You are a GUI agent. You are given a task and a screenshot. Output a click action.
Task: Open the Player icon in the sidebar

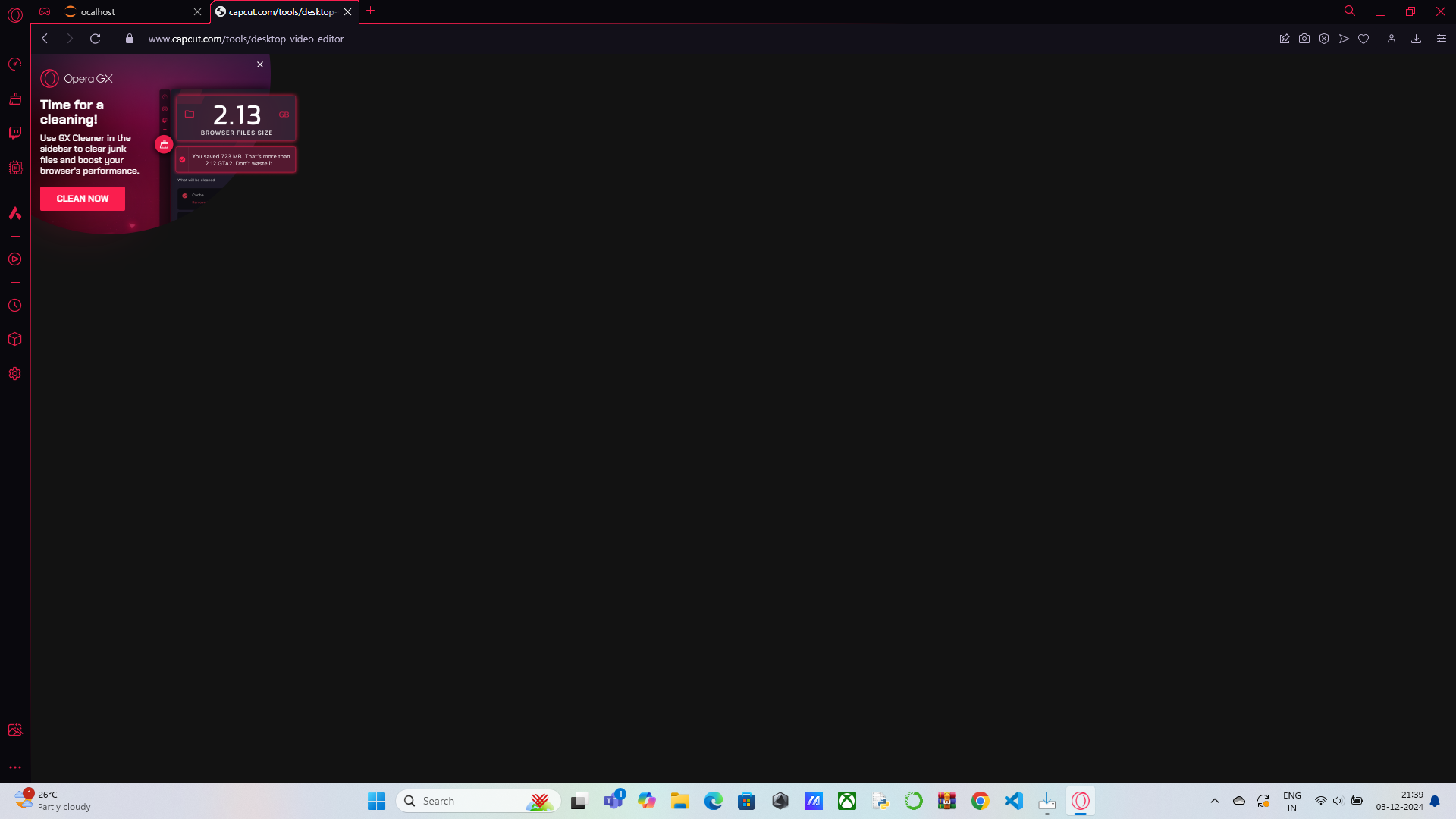[15, 259]
